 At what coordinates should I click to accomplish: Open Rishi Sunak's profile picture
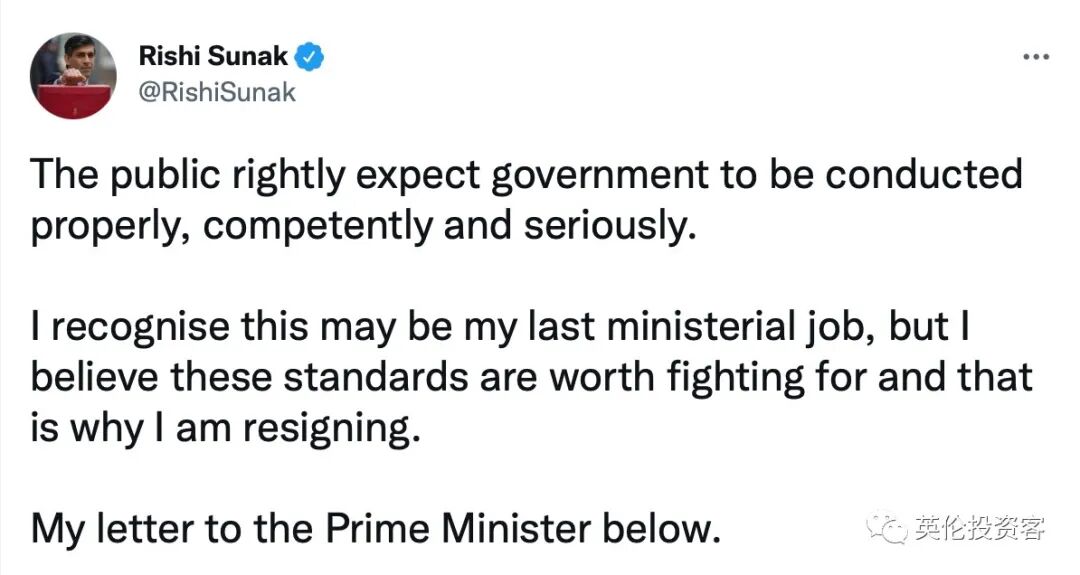[74, 75]
